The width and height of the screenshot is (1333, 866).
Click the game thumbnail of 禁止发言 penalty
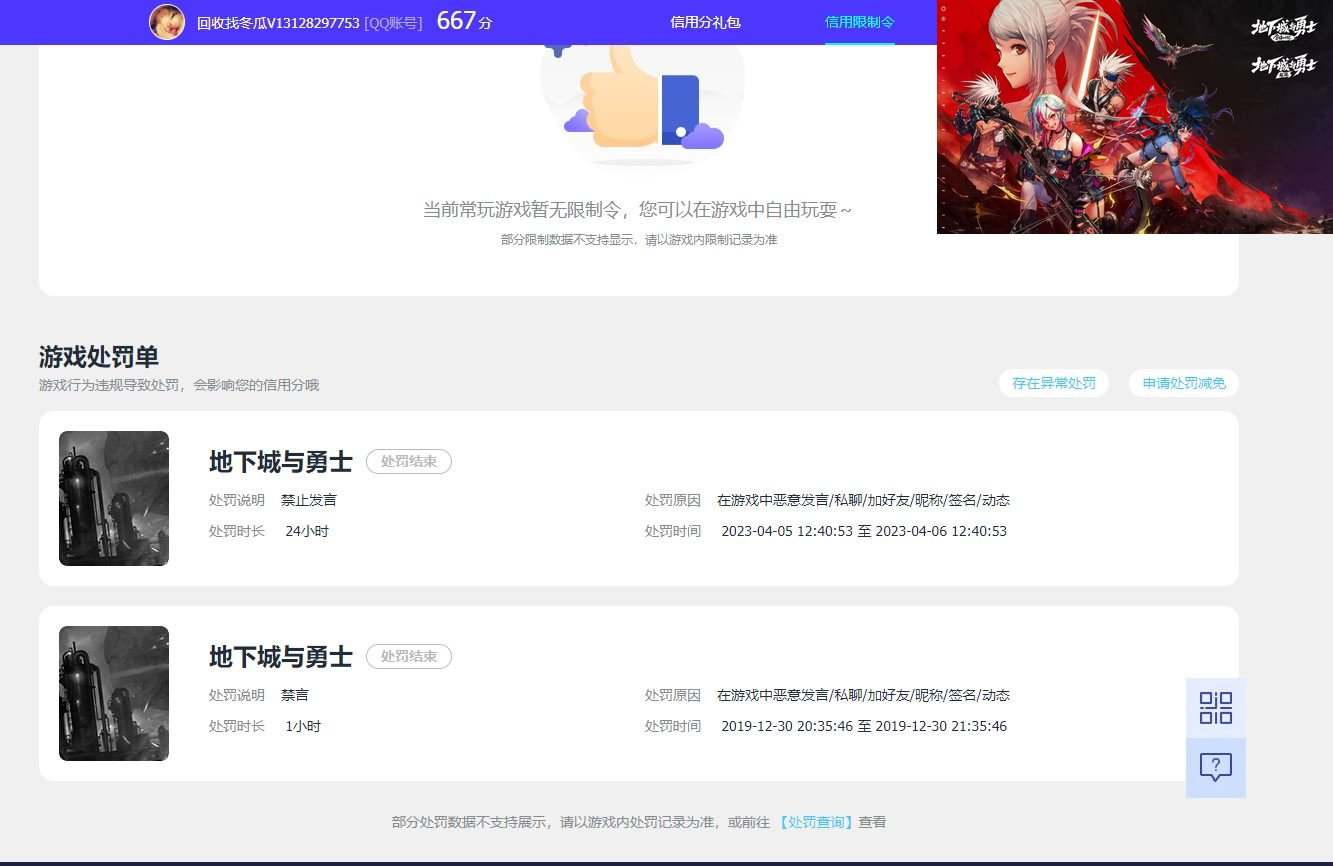pos(114,498)
